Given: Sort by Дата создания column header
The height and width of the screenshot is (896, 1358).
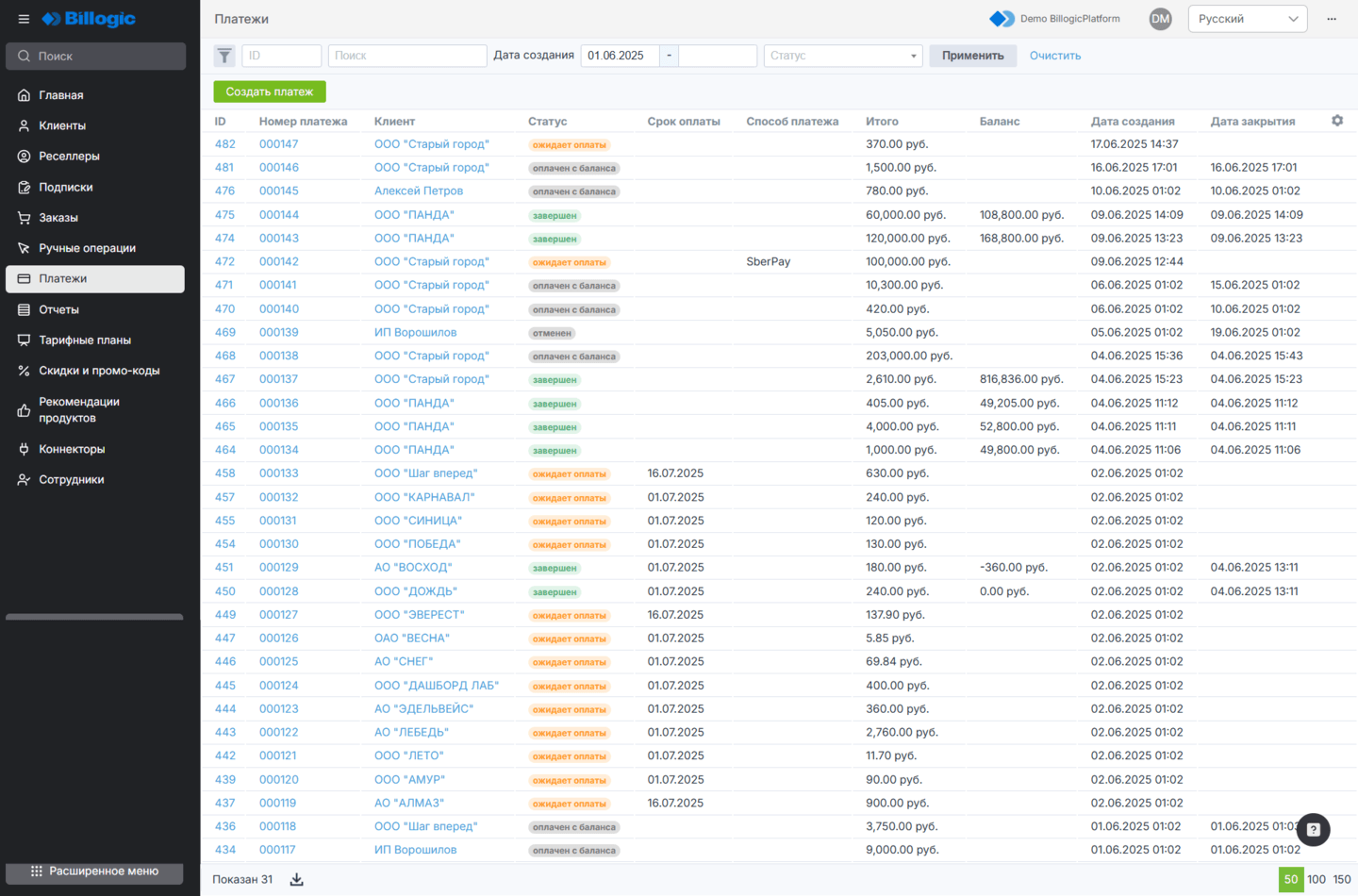Looking at the screenshot, I should tap(1133, 121).
